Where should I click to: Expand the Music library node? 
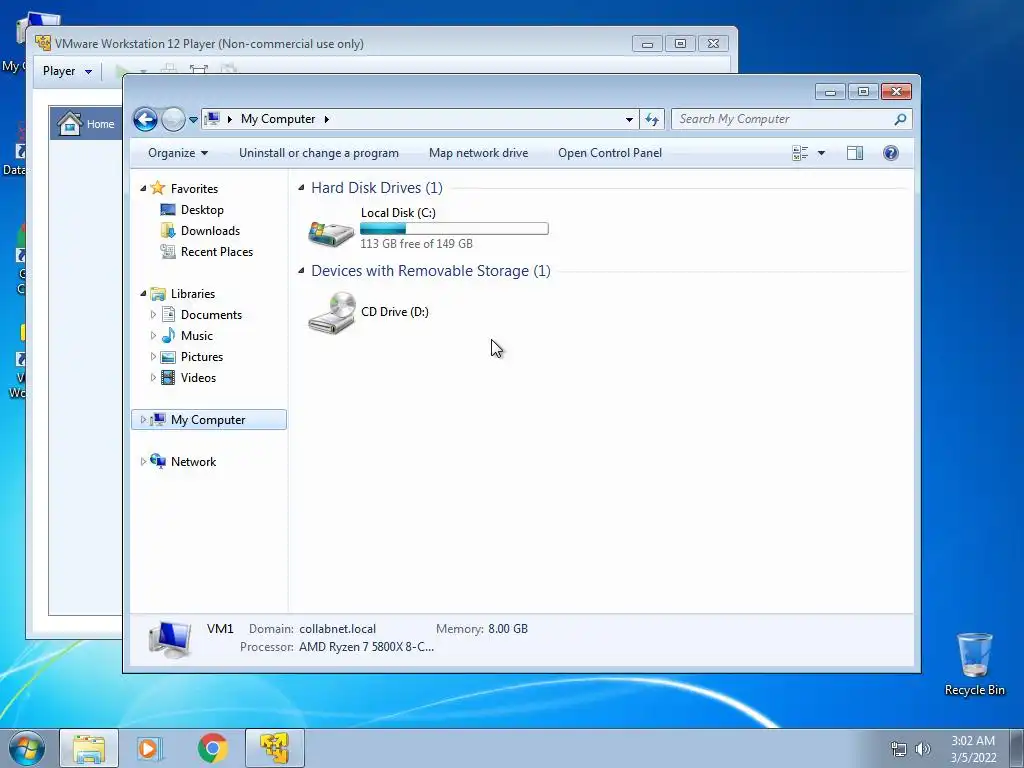[153, 336]
